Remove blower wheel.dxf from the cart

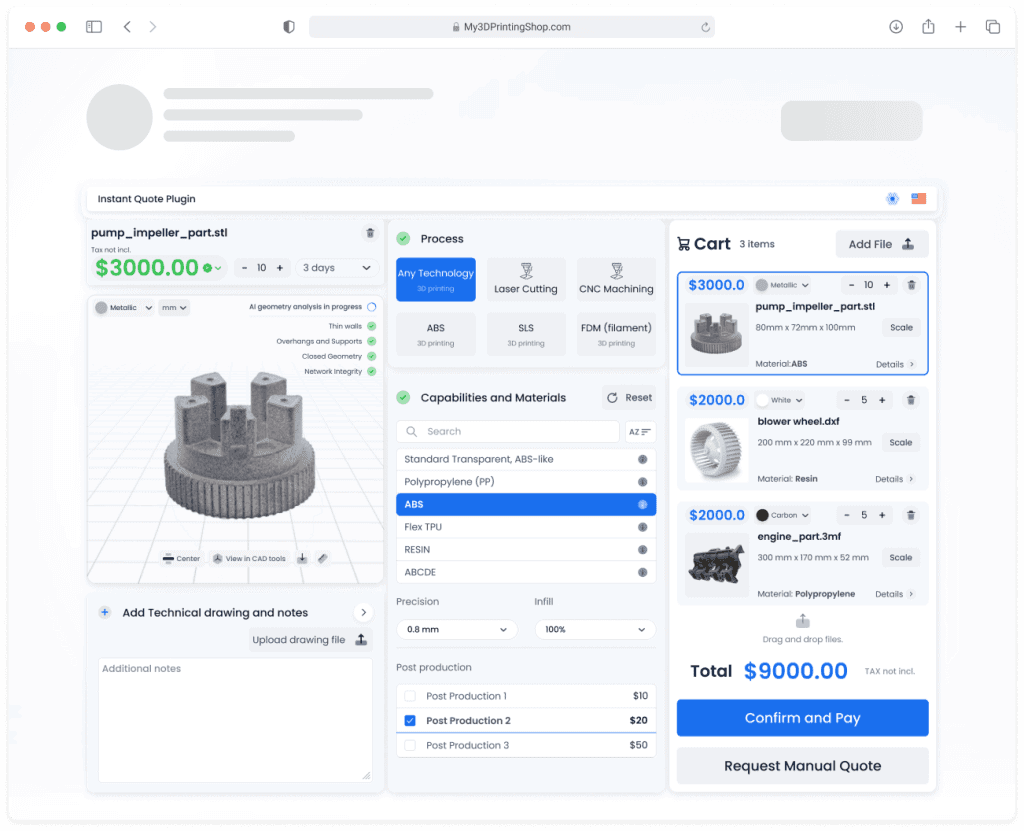coord(910,400)
